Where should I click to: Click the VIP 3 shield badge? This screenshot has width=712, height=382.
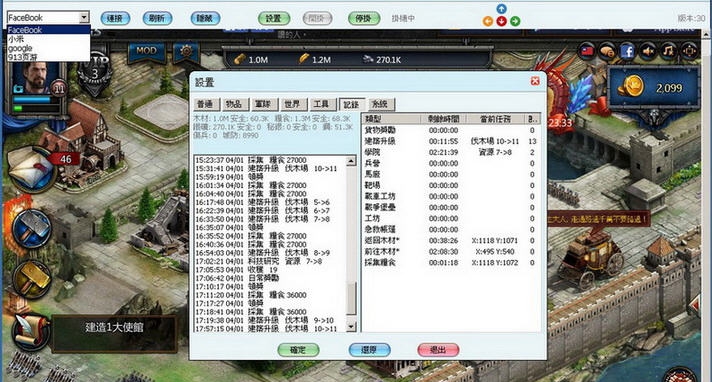click(95, 73)
